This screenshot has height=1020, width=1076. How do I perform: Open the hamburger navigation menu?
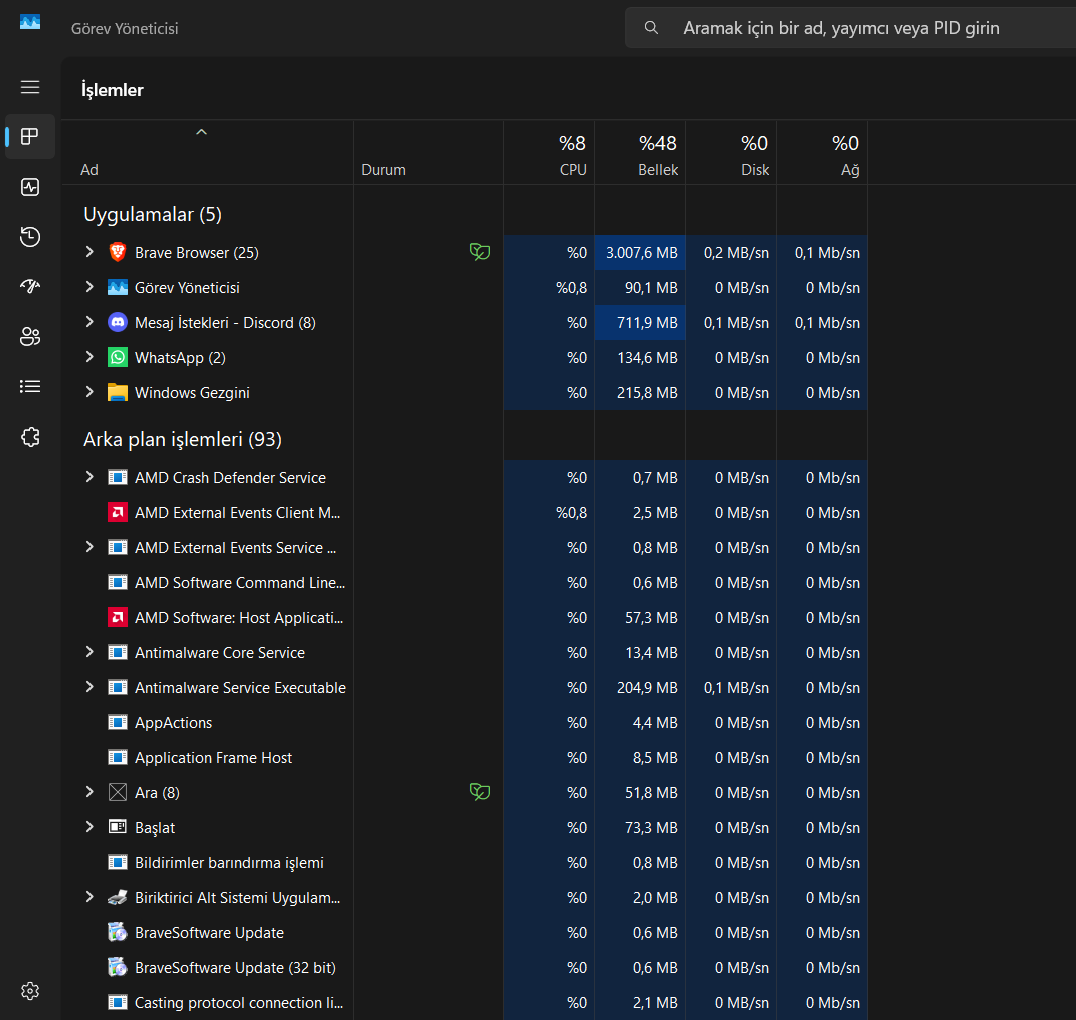pyautogui.click(x=30, y=87)
